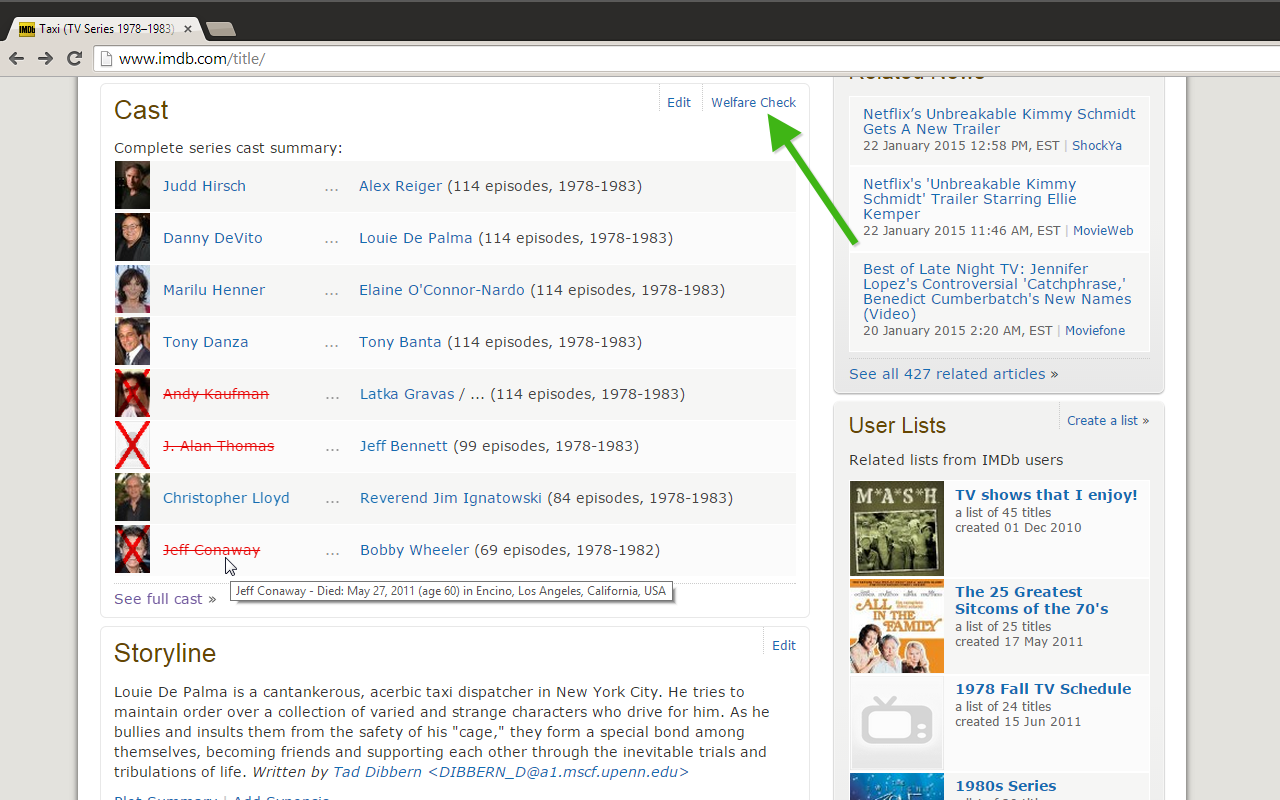Open 'Kimmy Schmidt Gets A New Trailer' article
Screen dimensions: 1280x800
(x=999, y=121)
